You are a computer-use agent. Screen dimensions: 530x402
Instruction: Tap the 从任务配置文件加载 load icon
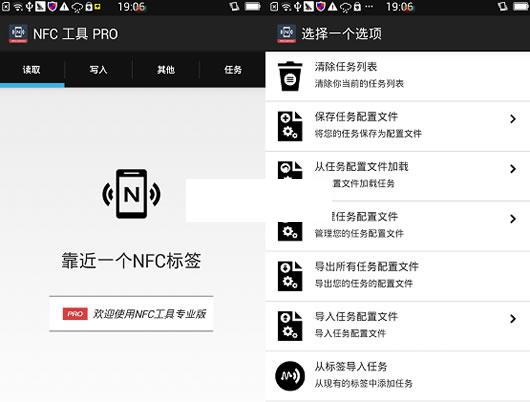[x=290, y=170]
